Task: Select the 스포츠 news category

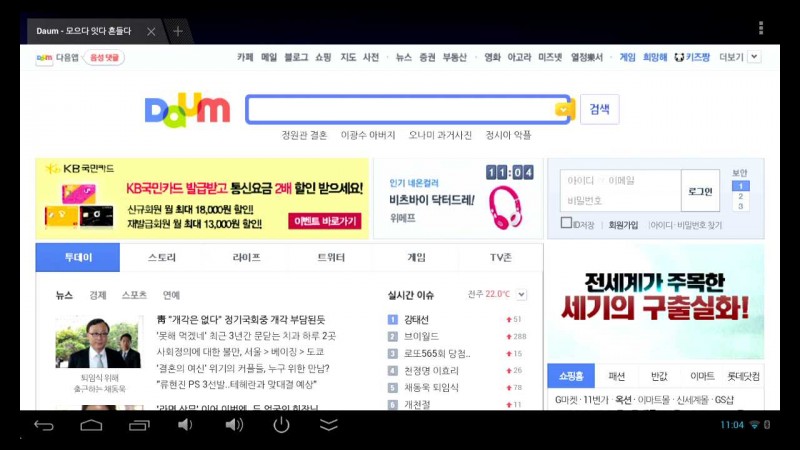Action: click(134, 295)
